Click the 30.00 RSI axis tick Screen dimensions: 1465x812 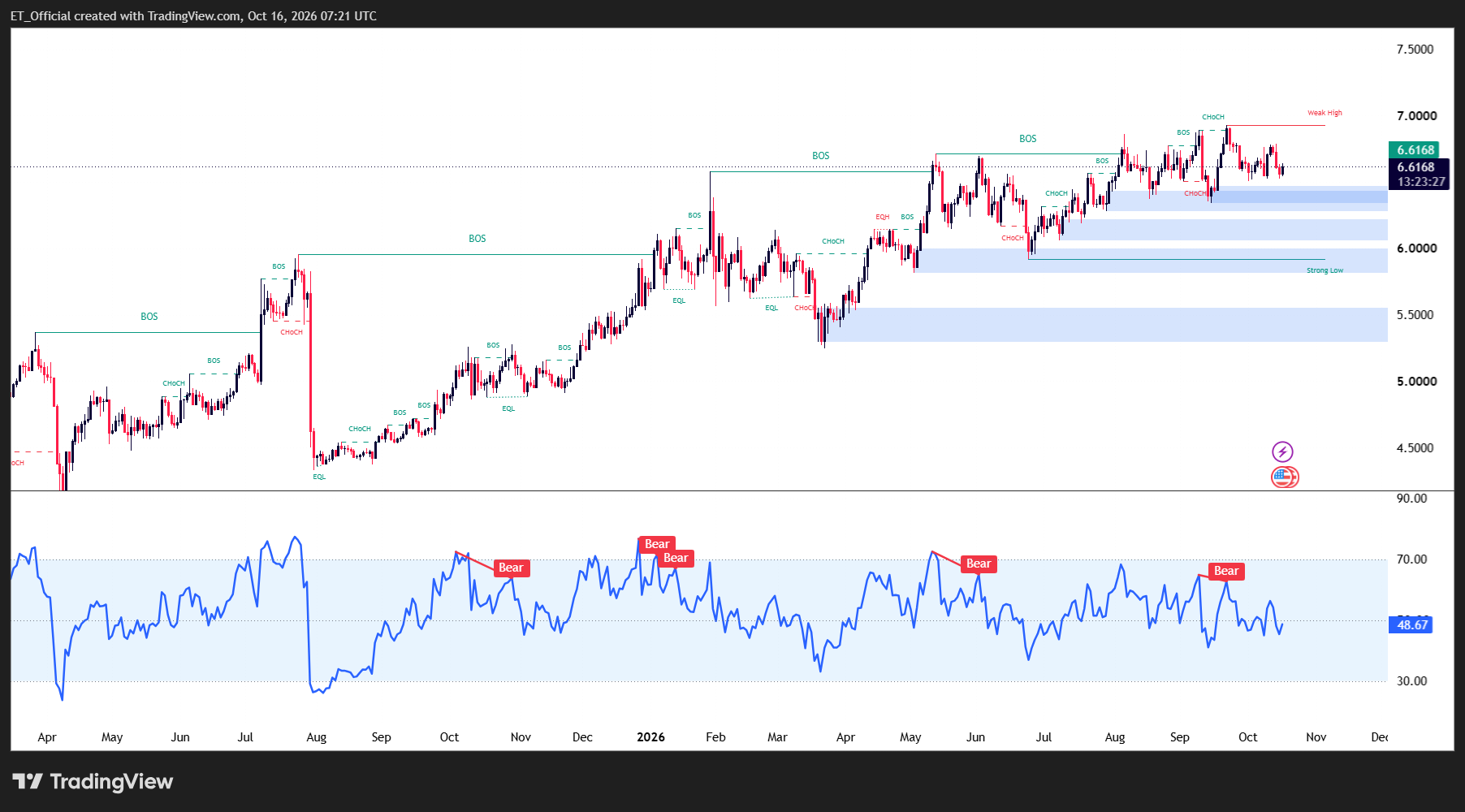(x=1411, y=681)
